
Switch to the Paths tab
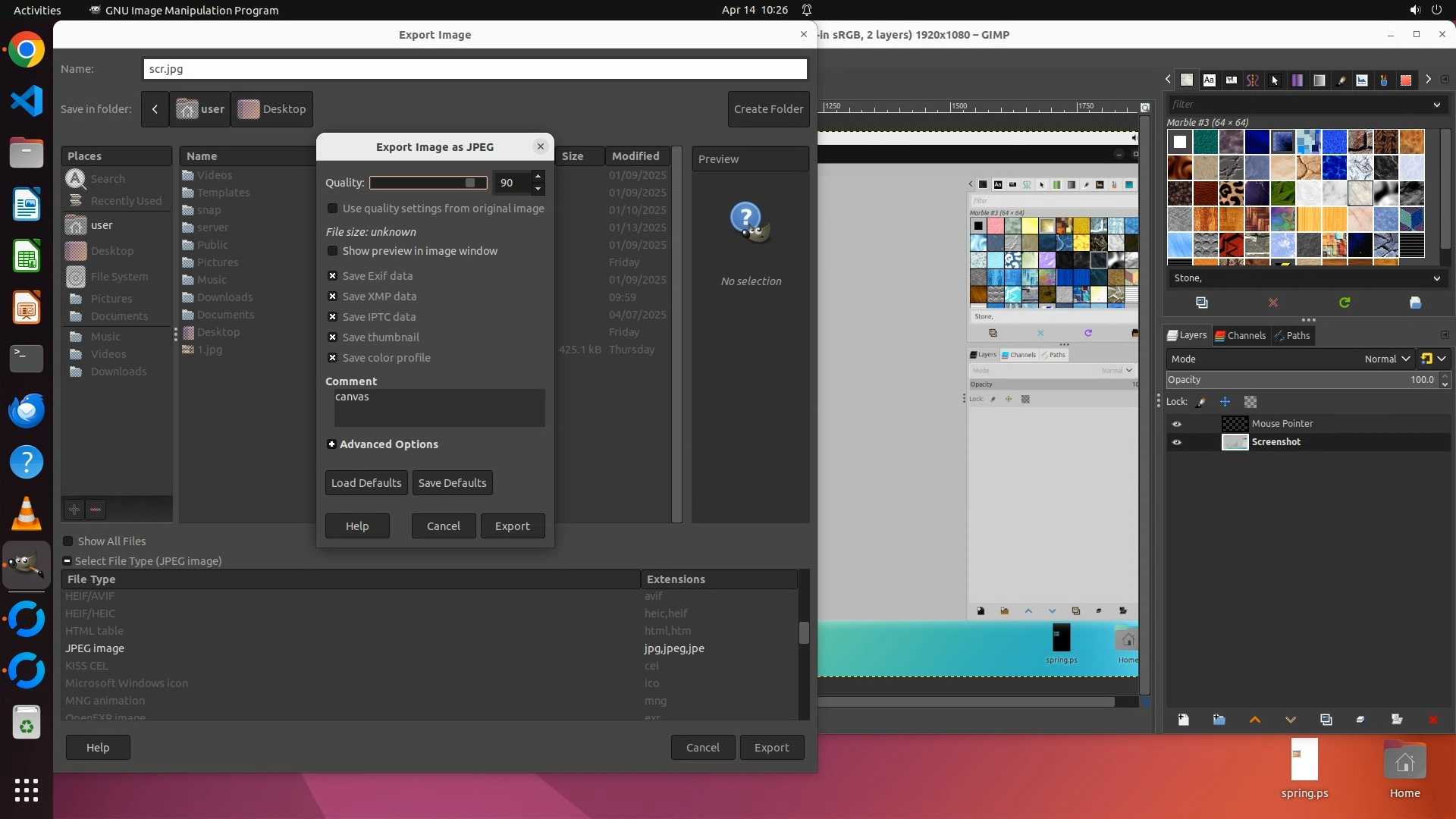(x=1292, y=335)
